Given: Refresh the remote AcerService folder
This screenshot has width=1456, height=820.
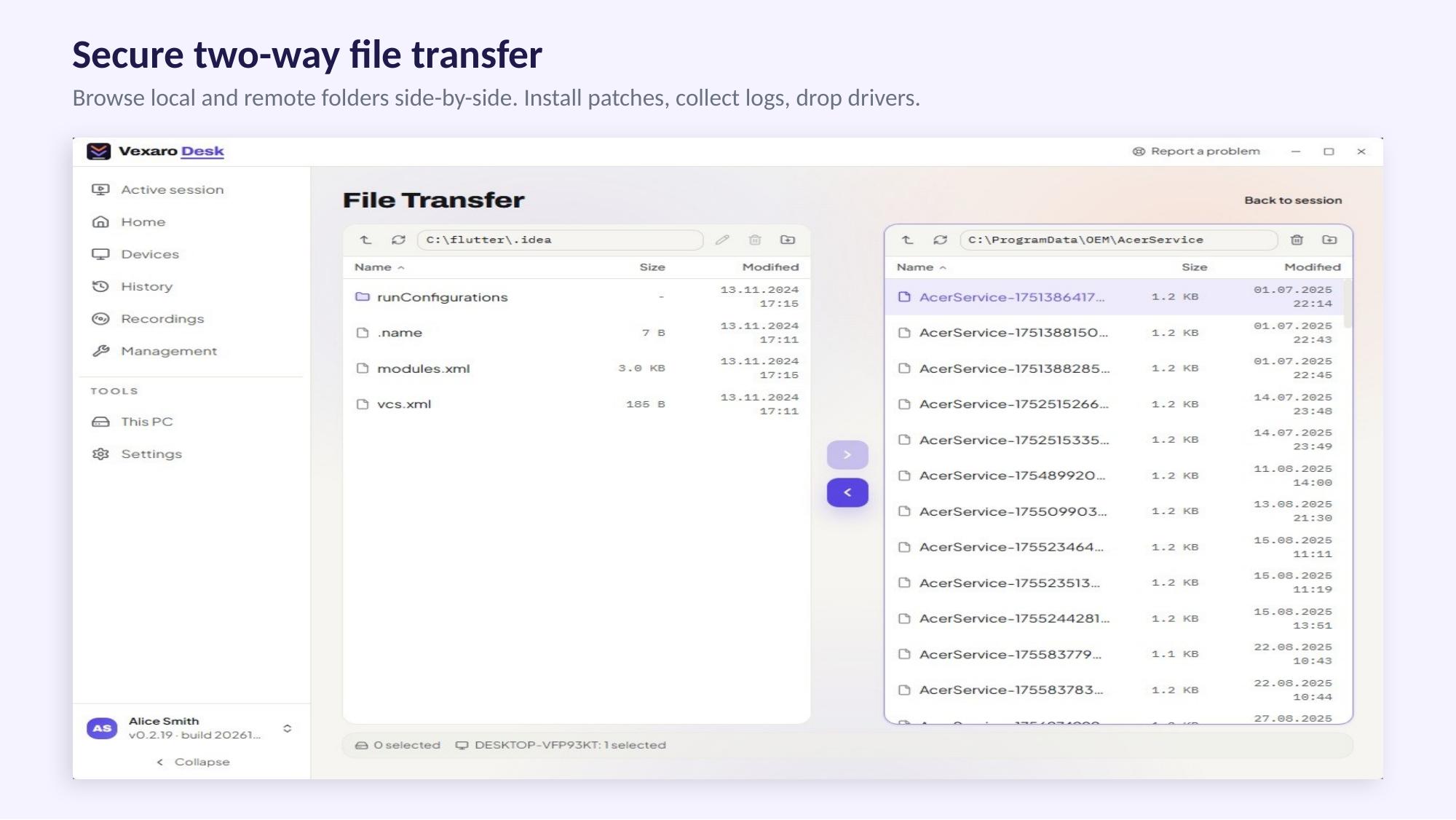Looking at the screenshot, I should pos(941,240).
